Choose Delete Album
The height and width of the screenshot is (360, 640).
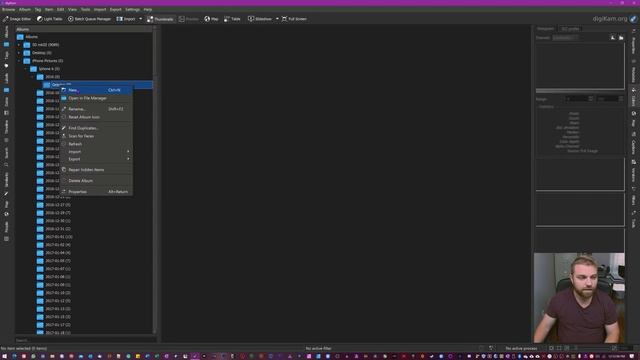coord(96,180)
